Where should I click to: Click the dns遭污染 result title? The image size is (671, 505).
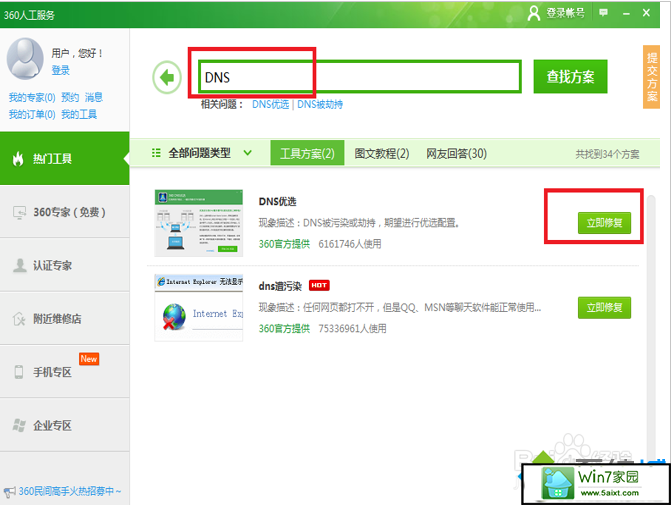coord(280,286)
